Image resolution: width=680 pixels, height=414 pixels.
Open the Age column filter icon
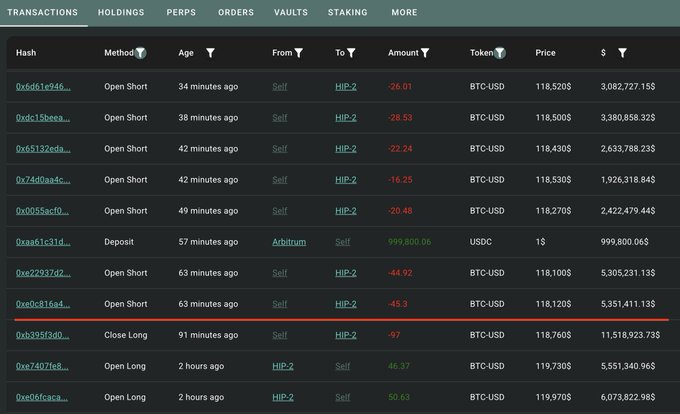pyautogui.click(x=210, y=53)
